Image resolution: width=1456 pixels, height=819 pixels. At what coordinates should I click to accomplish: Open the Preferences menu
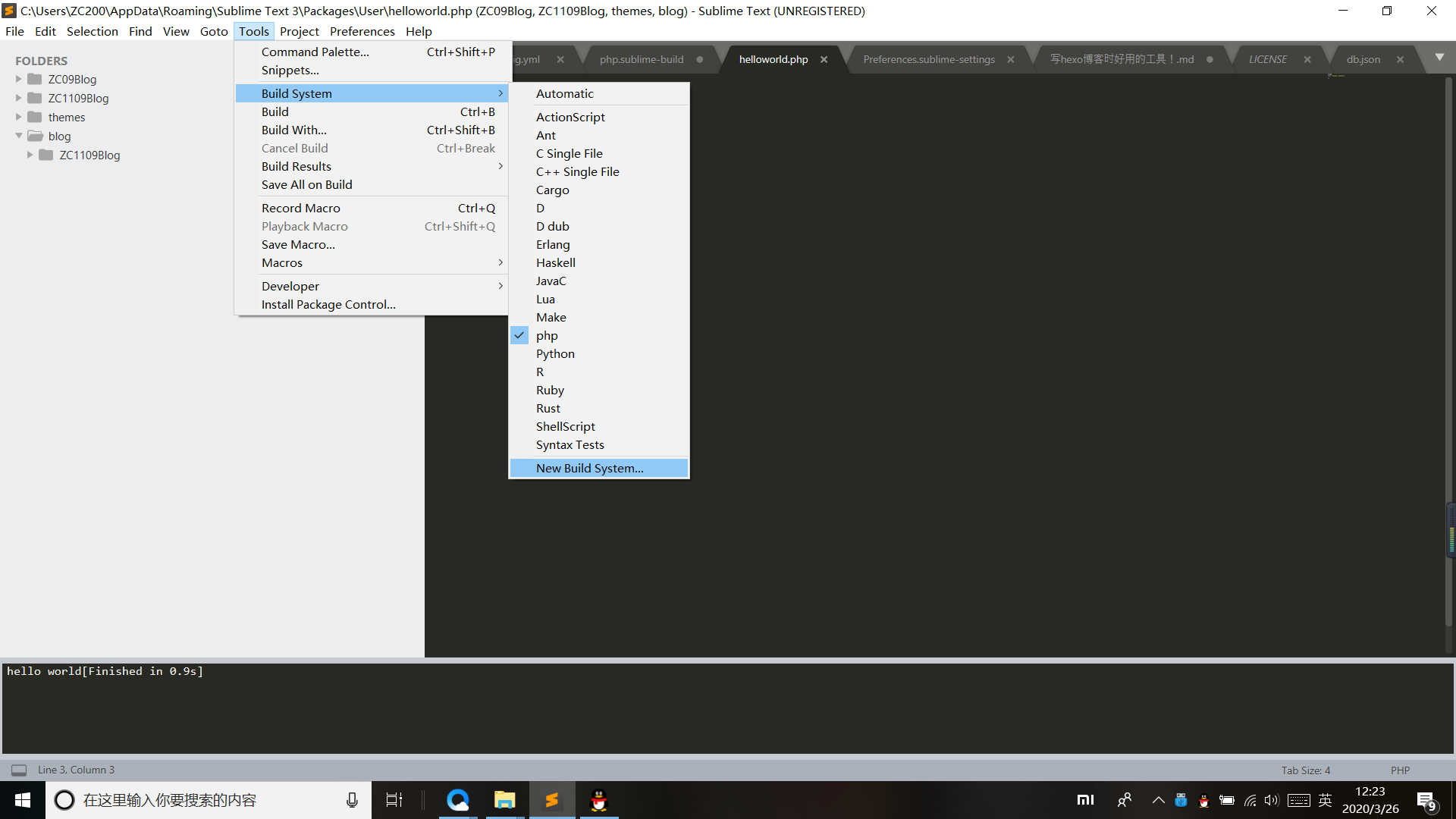click(x=362, y=31)
